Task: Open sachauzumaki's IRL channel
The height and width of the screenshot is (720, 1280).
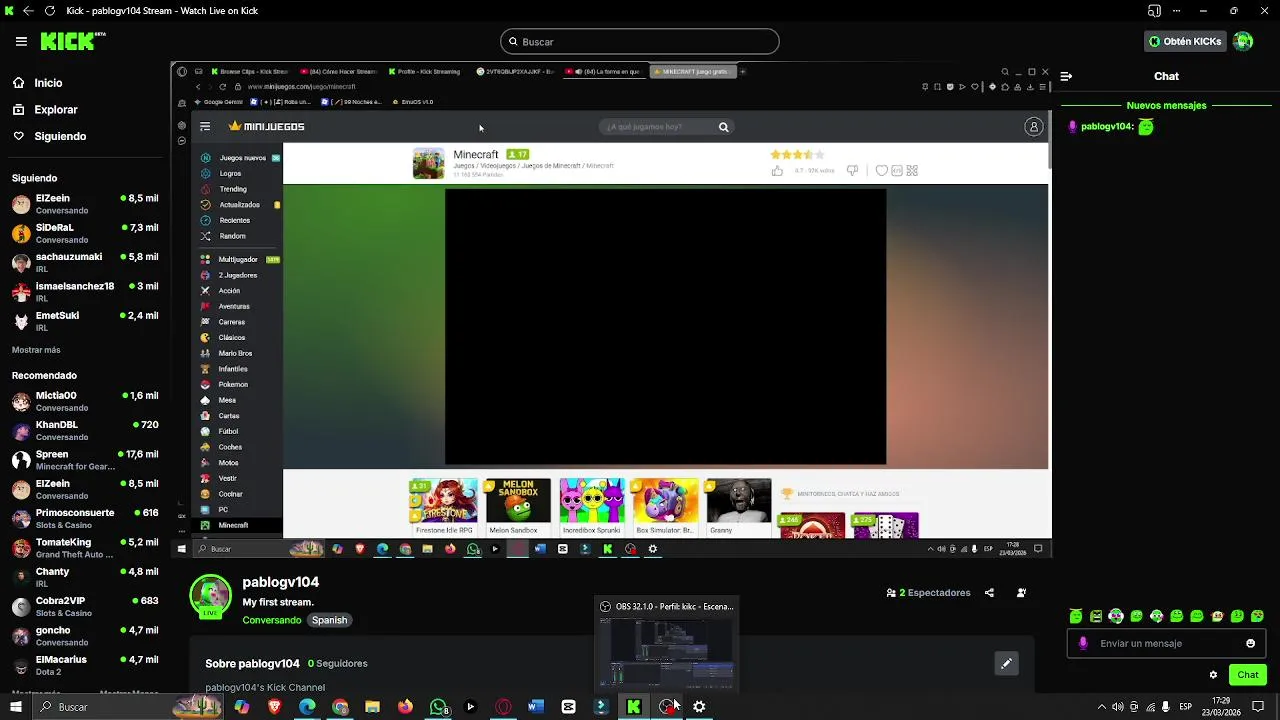Action: [x=85, y=262]
